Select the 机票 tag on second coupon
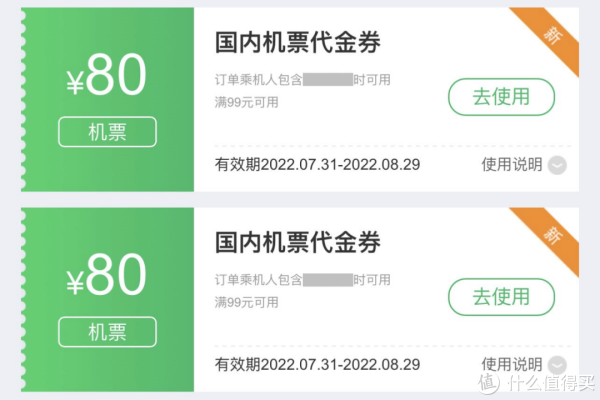The height and width of the screenshot is (400, 600). point(107,331)
